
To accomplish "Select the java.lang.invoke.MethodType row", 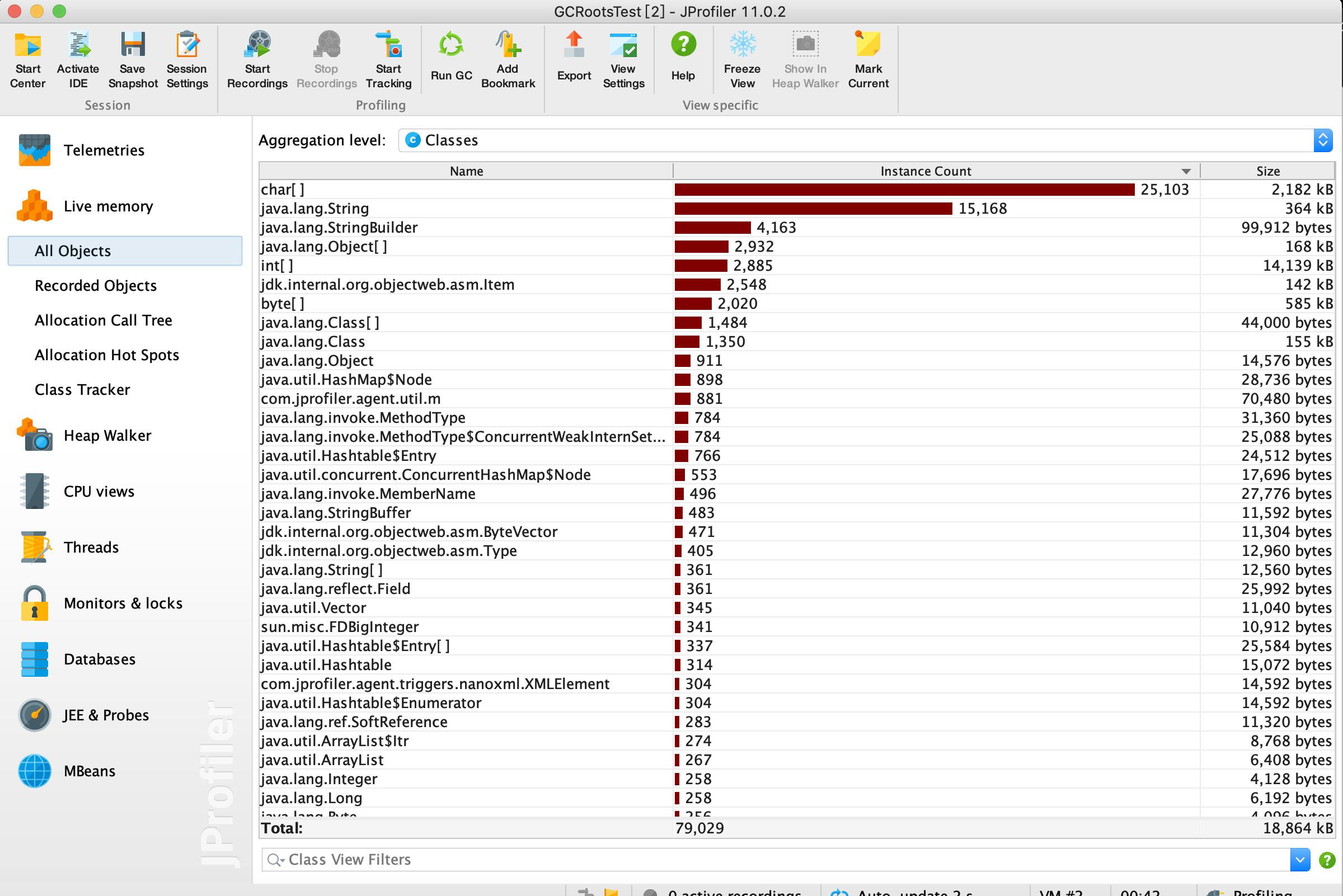I will [x=797, y=418].
